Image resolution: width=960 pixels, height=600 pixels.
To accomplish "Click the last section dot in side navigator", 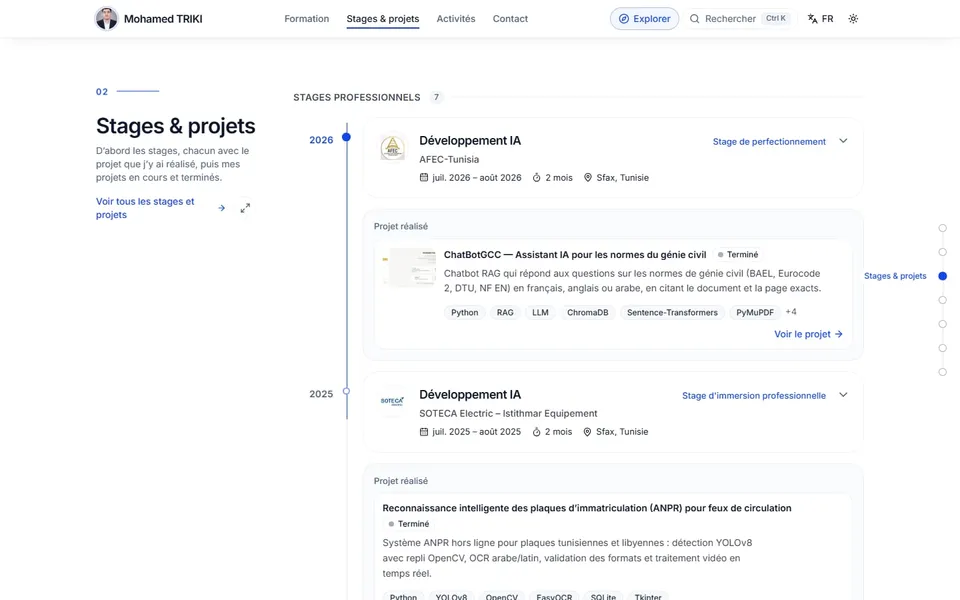I will coord(942,372).
